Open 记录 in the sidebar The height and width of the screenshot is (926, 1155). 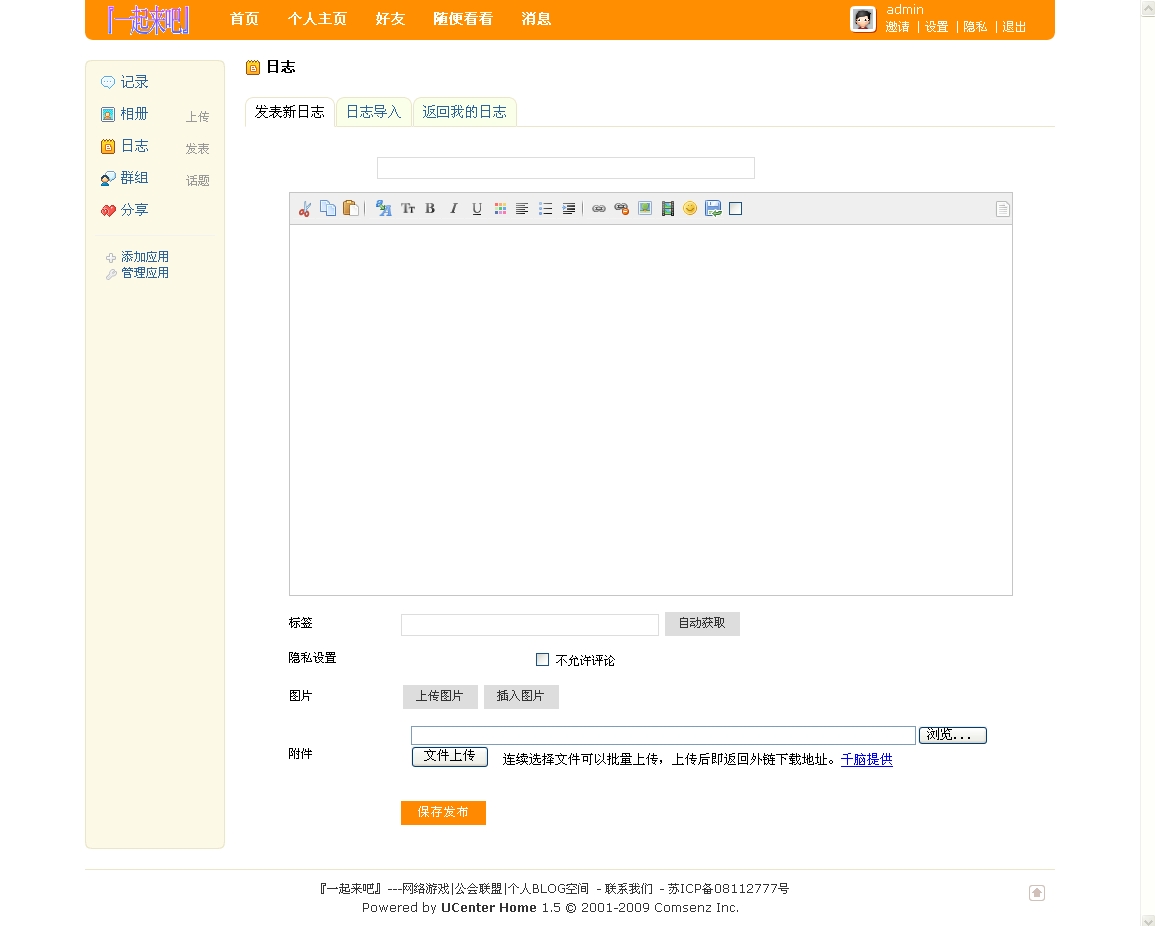click(134, 82)
